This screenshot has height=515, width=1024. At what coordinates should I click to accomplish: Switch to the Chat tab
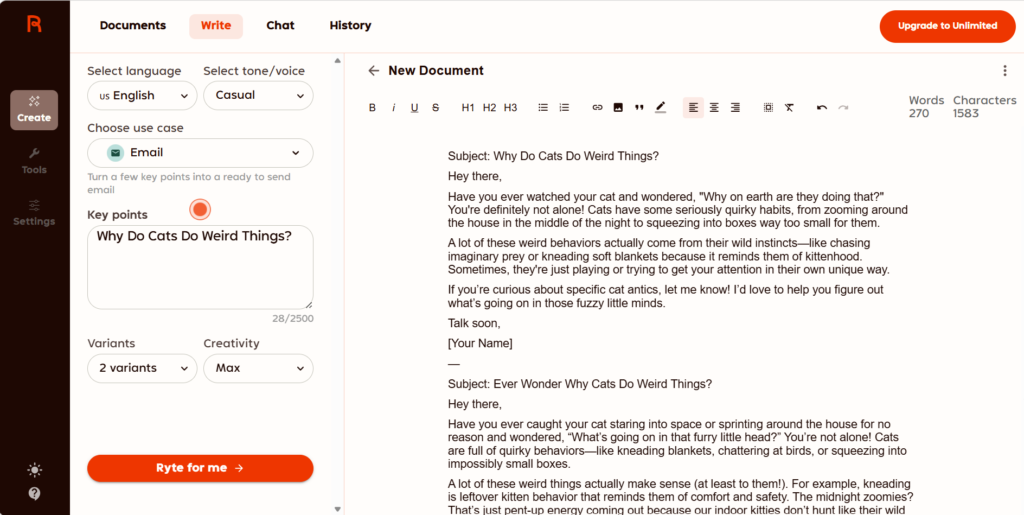280,26
